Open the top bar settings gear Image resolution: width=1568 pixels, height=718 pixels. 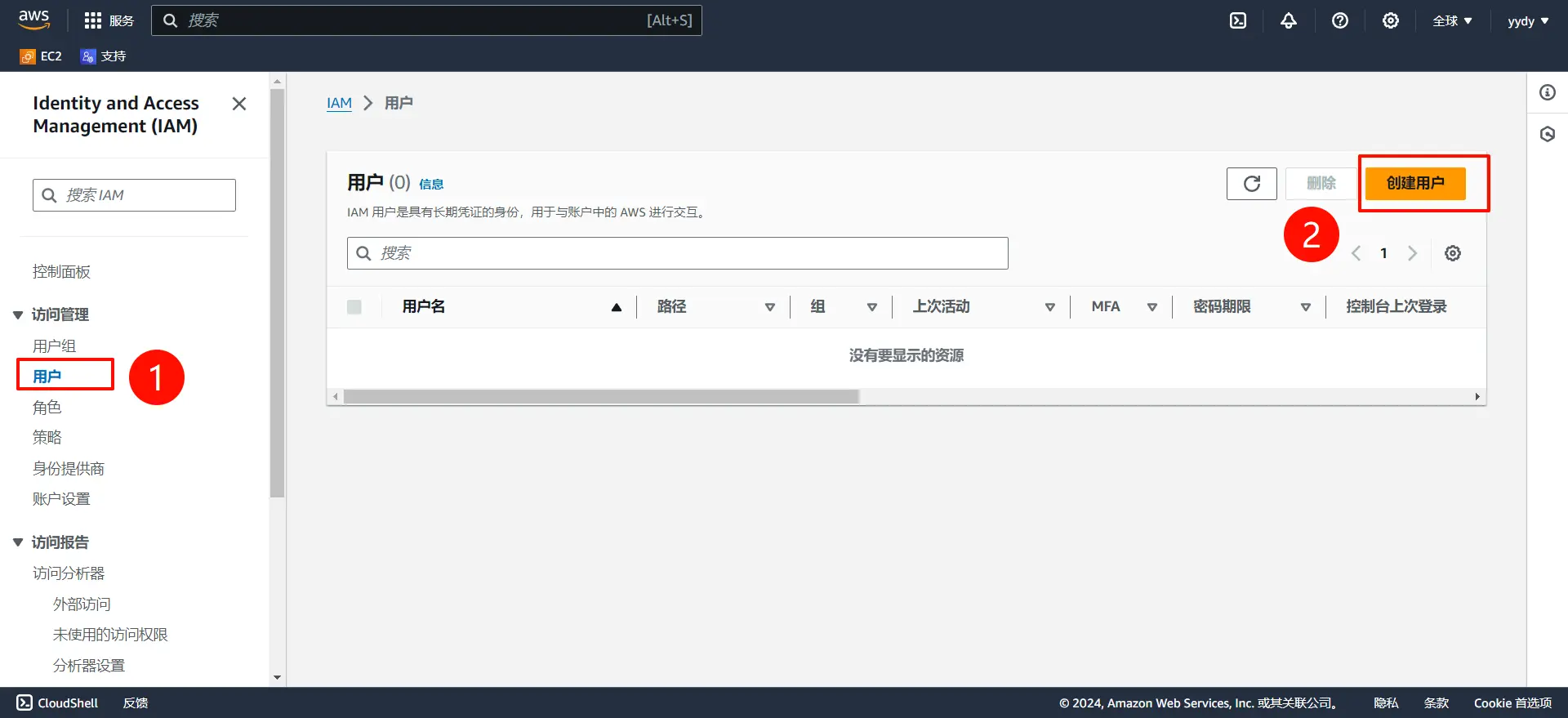pos(1391,20)
